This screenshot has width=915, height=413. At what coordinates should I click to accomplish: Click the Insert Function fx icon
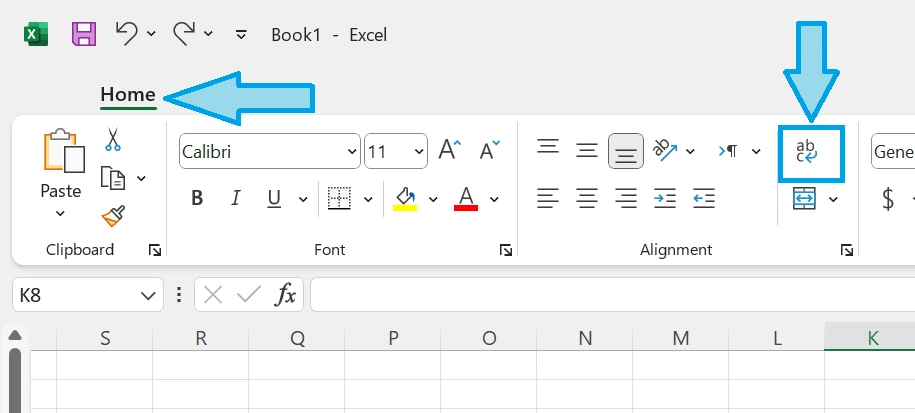pos(286,295)
